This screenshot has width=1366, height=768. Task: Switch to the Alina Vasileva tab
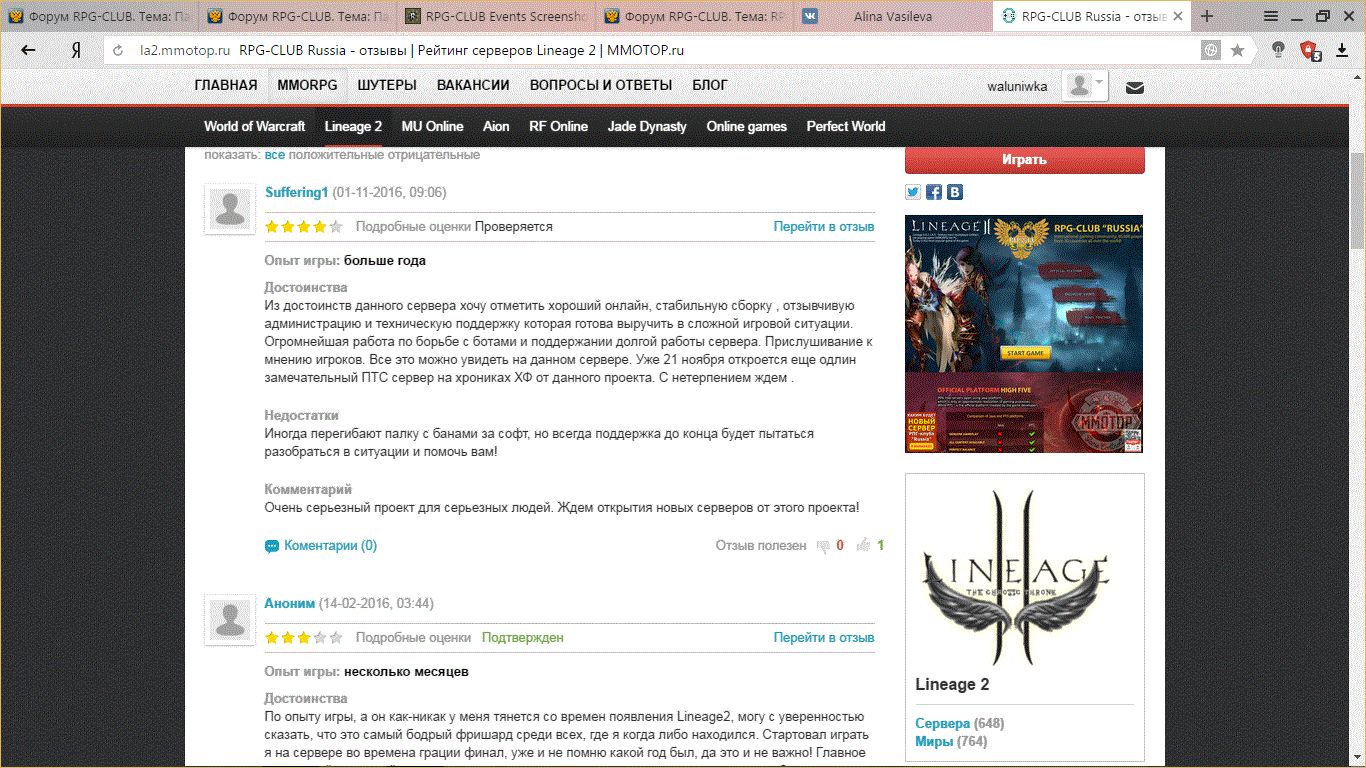[894, 16]
